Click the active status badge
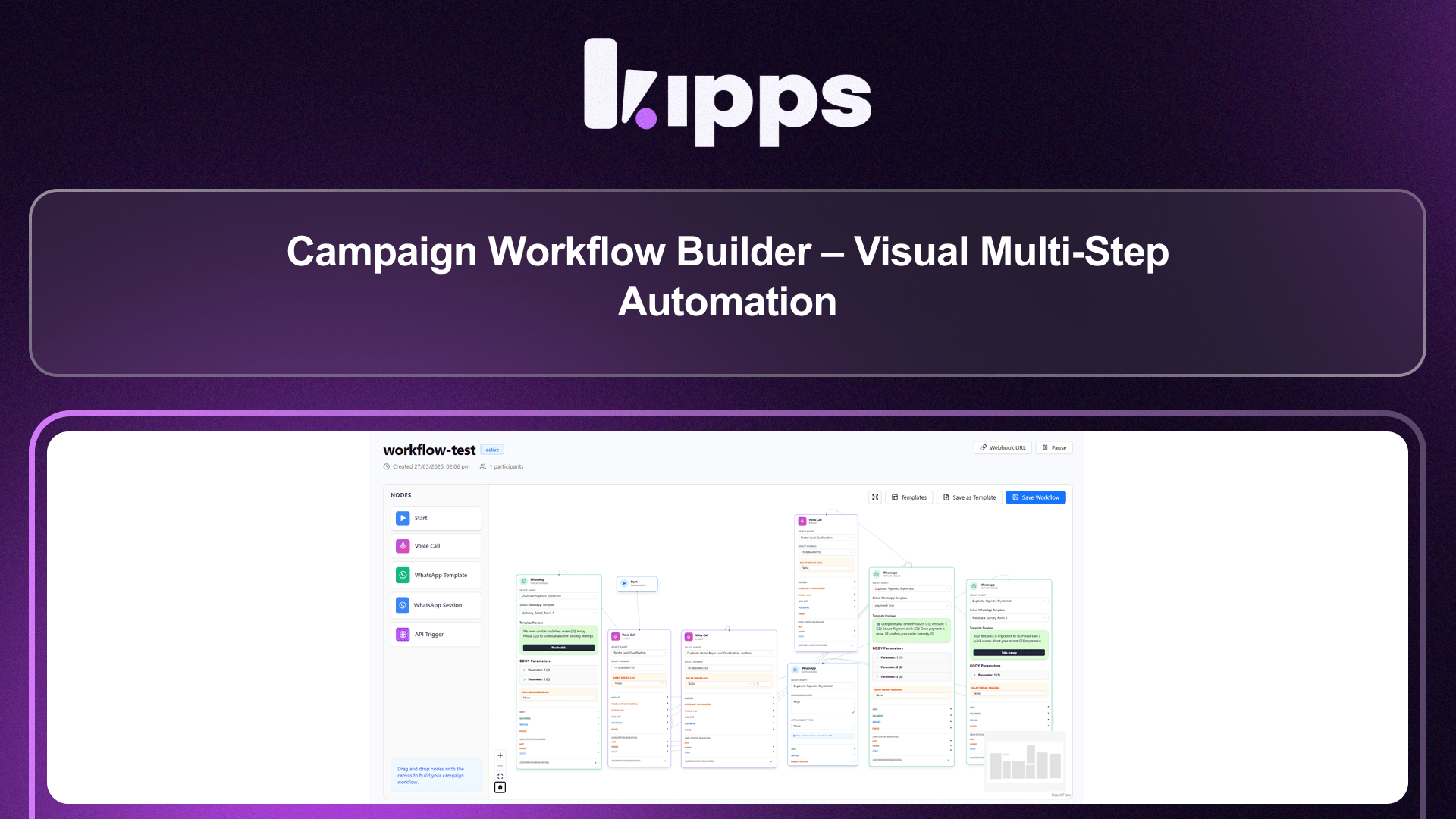 click(492, 450)
